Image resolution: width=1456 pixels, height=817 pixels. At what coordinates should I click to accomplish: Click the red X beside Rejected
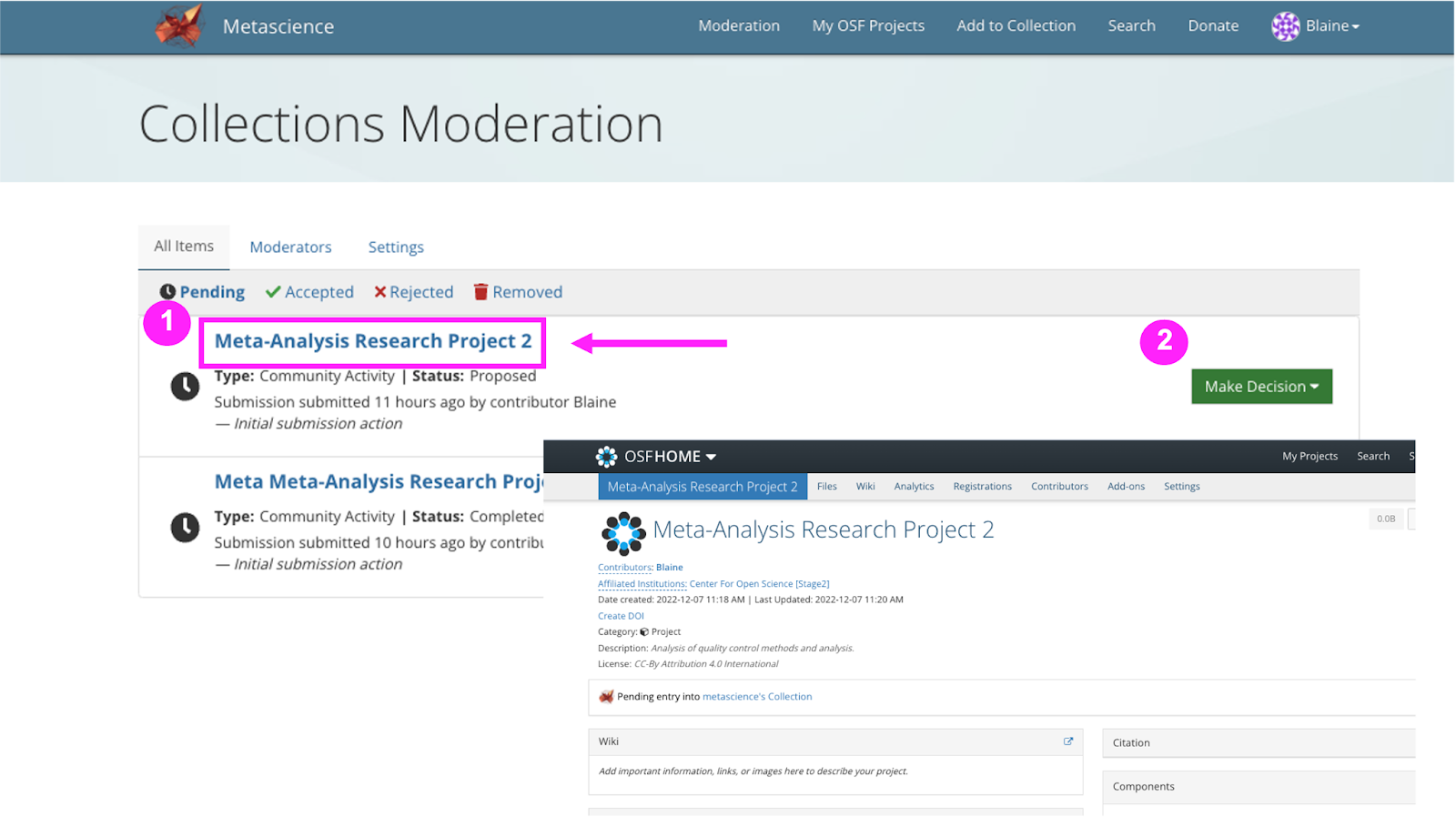pos(380,292)
